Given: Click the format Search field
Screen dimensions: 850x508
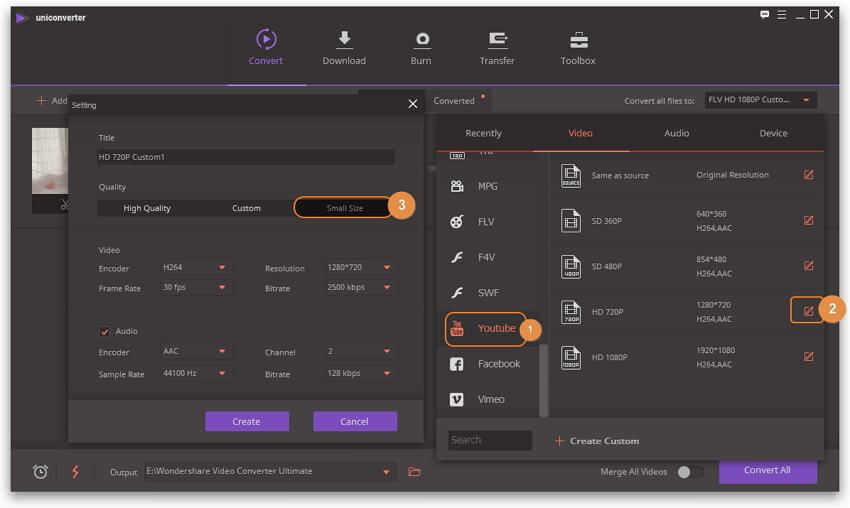Looking at the screenshot, I should pyautogui.click(x=490, y=440).
